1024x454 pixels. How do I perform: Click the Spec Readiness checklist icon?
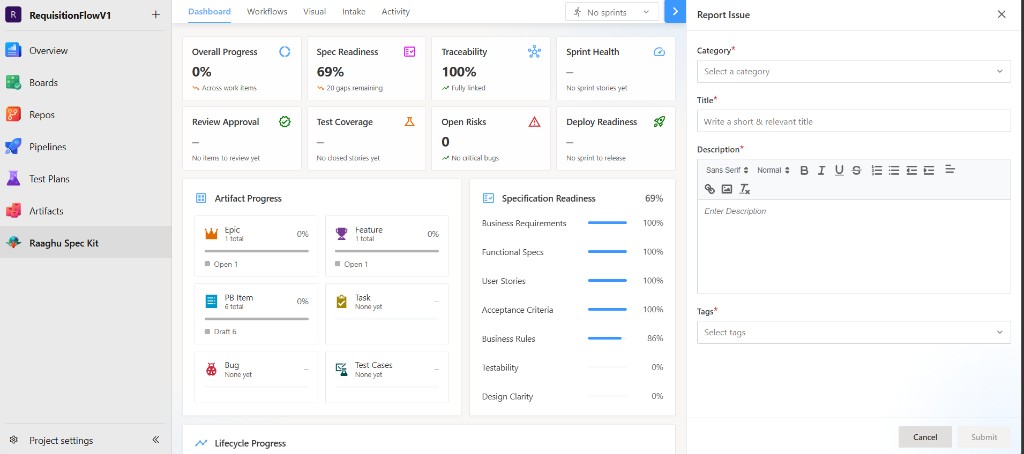pos(409,52)
